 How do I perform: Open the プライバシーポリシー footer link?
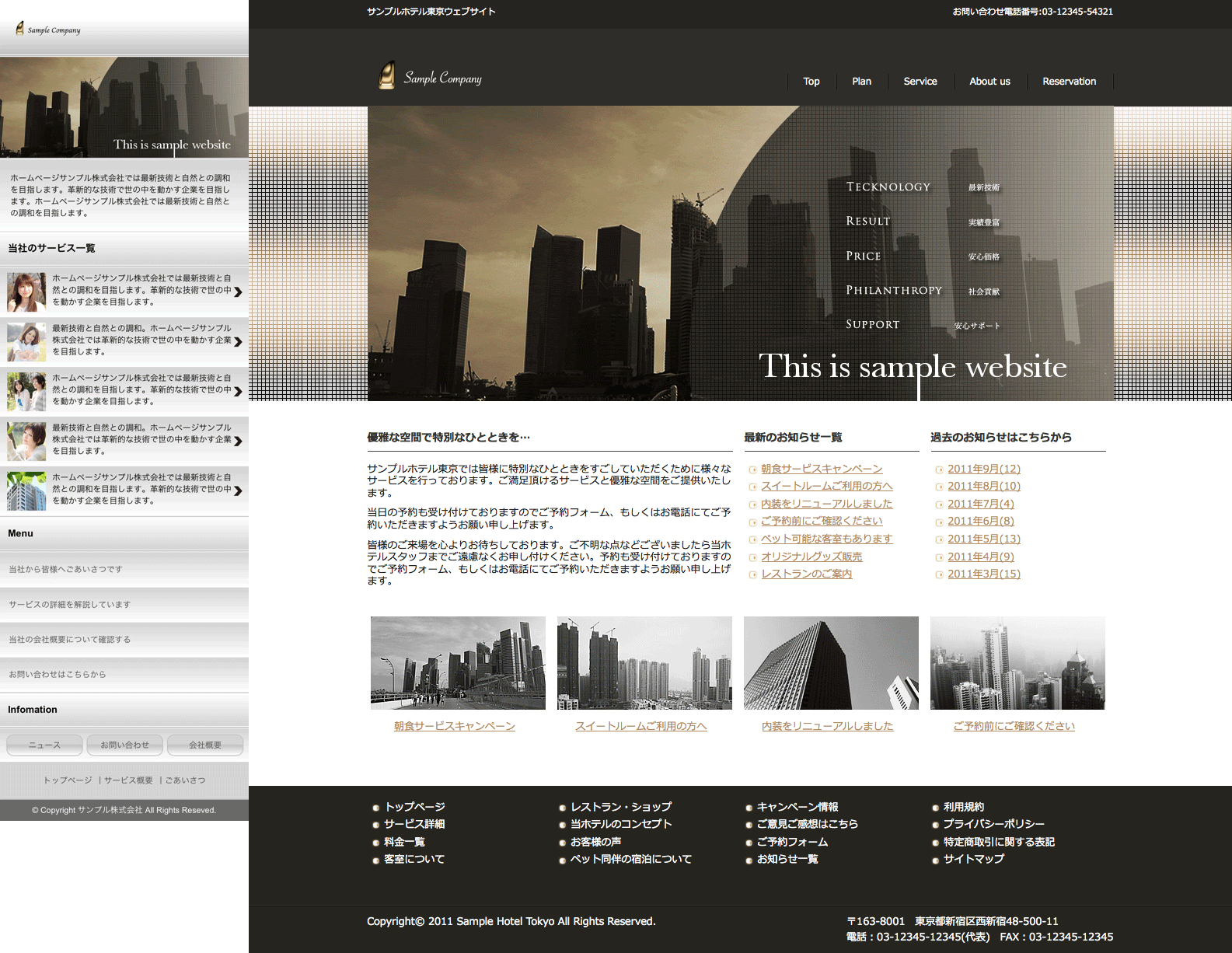[x=993, y=824]
